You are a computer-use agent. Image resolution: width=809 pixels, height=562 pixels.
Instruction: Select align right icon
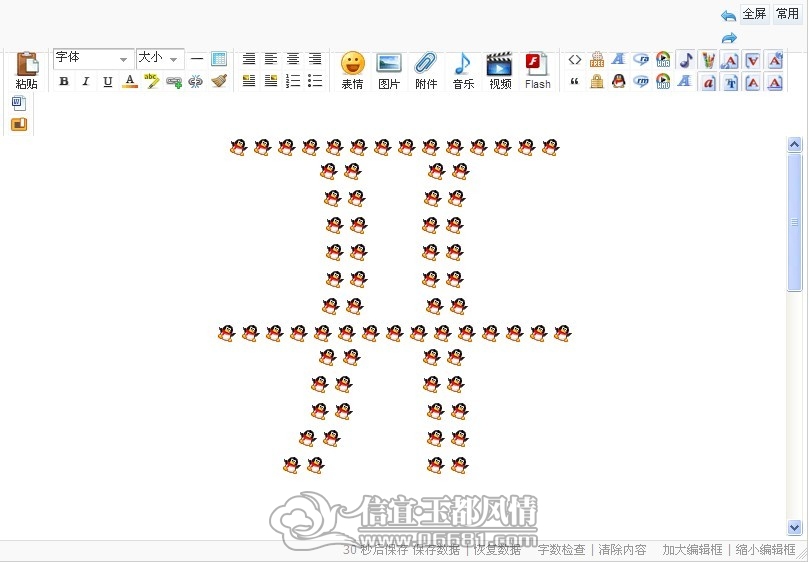tap(315, 59)
